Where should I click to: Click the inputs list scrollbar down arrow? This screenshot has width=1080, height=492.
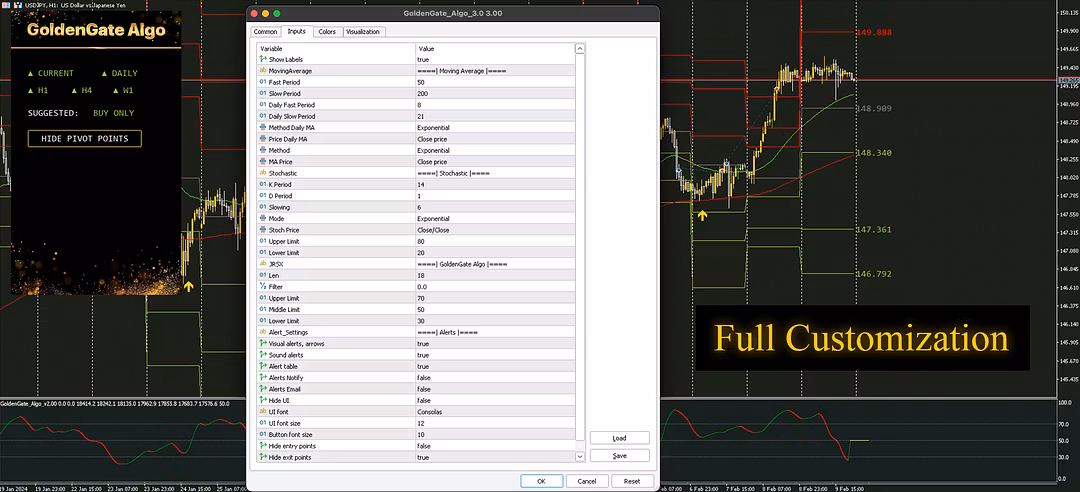point(580,457)
